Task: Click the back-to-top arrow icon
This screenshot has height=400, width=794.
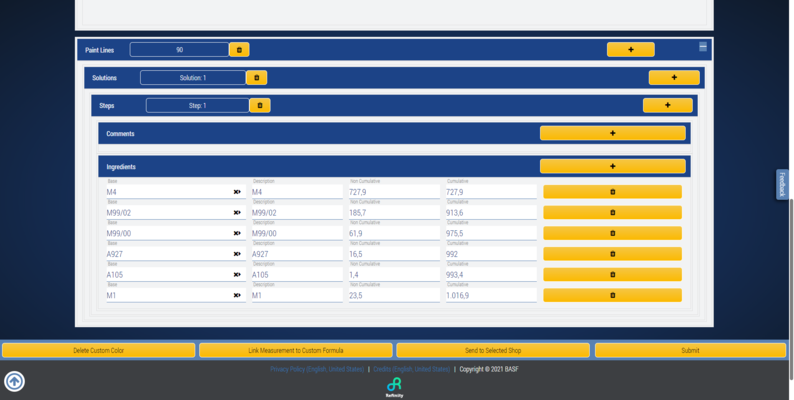Action: pyautogui.click(x=14, y=381)
